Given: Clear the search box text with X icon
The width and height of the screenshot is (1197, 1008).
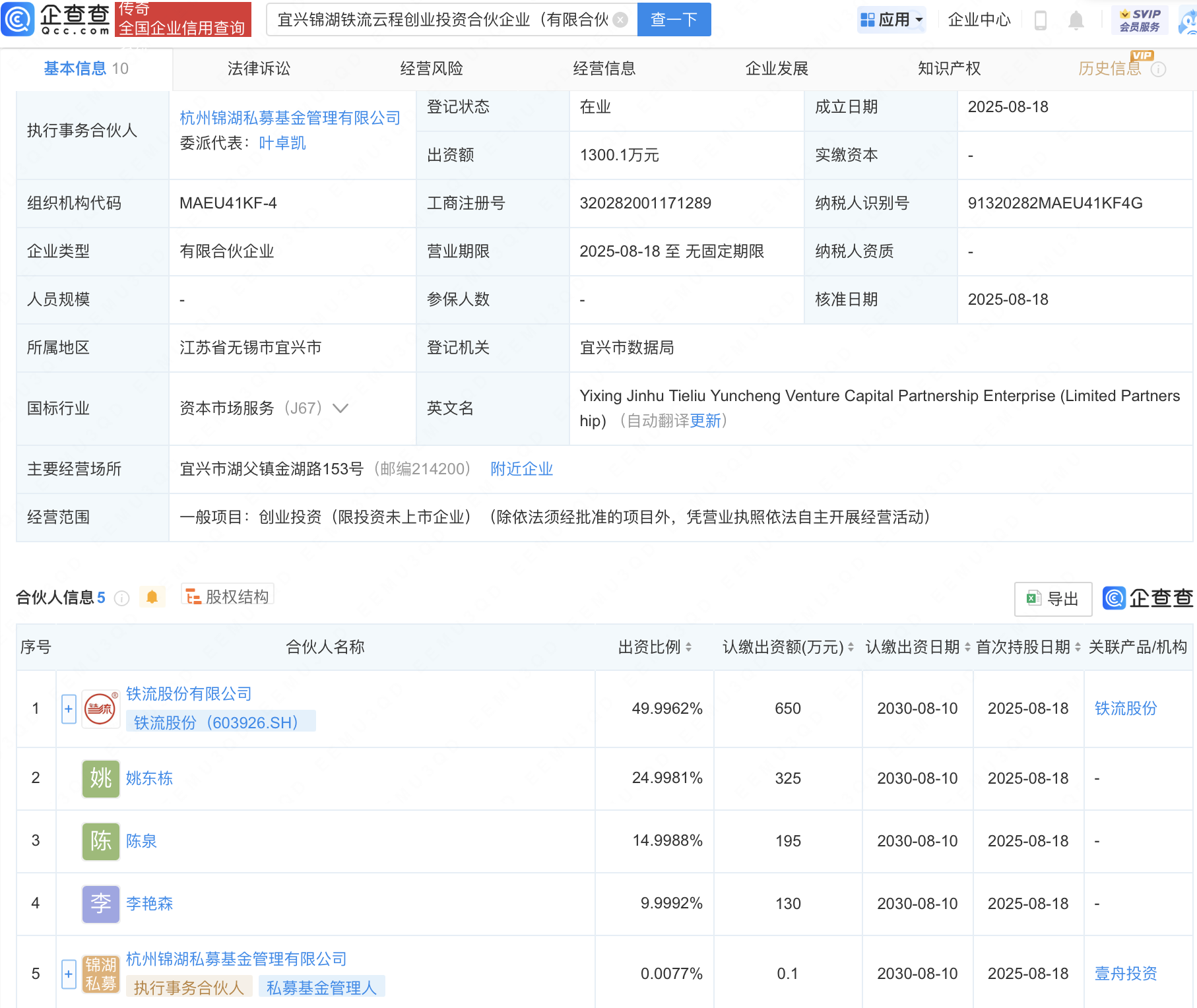Looking at the screenshot, I should click(620, 20).
